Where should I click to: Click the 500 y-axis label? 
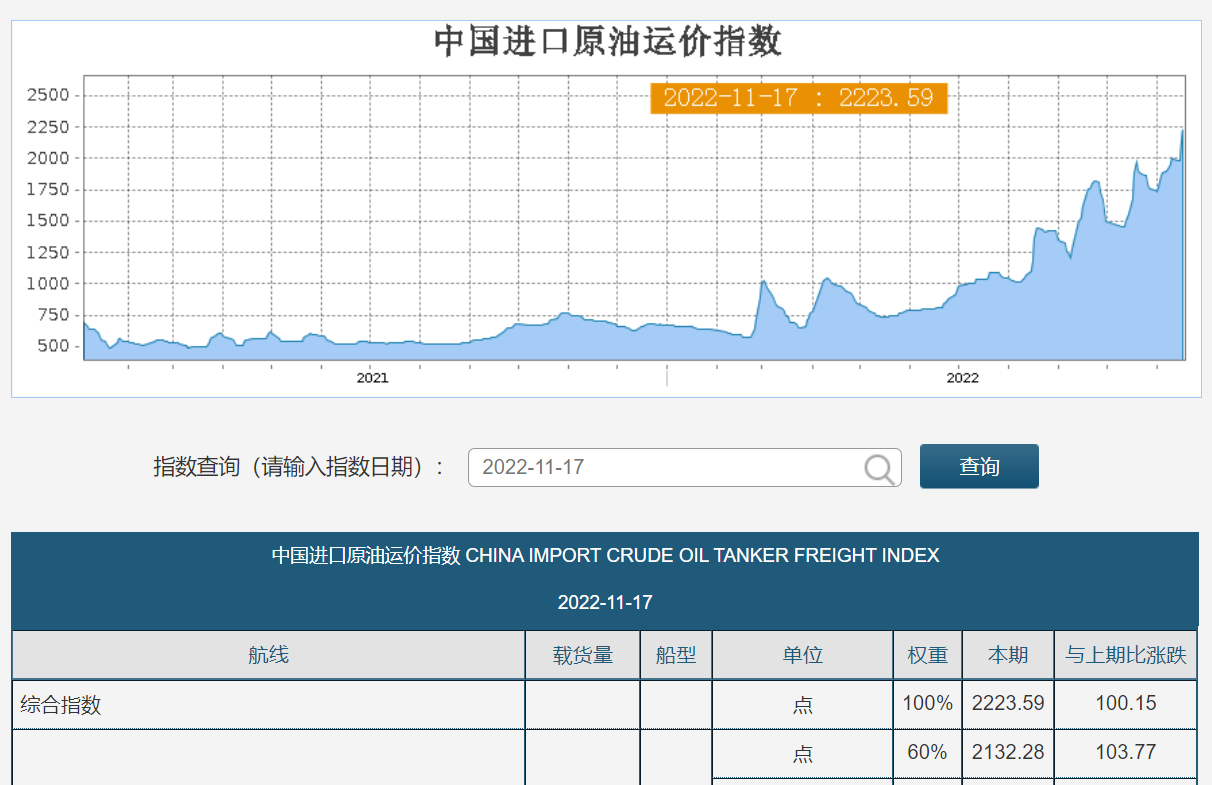(x=53, y=346)
